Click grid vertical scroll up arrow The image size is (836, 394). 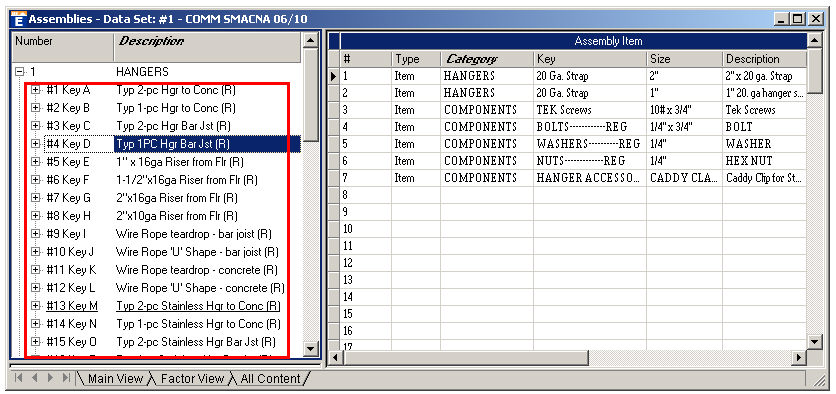pos(815,41)
